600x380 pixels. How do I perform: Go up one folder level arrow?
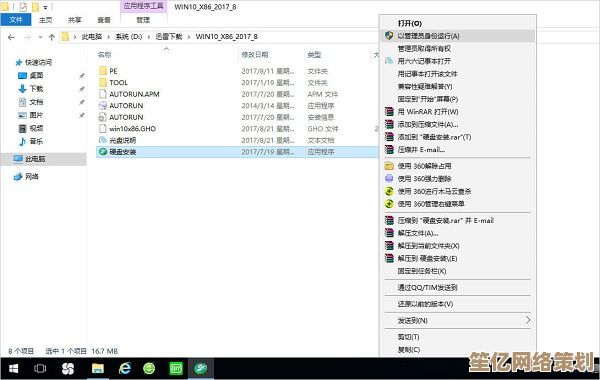pyautogui.click(x=52, y=37)
